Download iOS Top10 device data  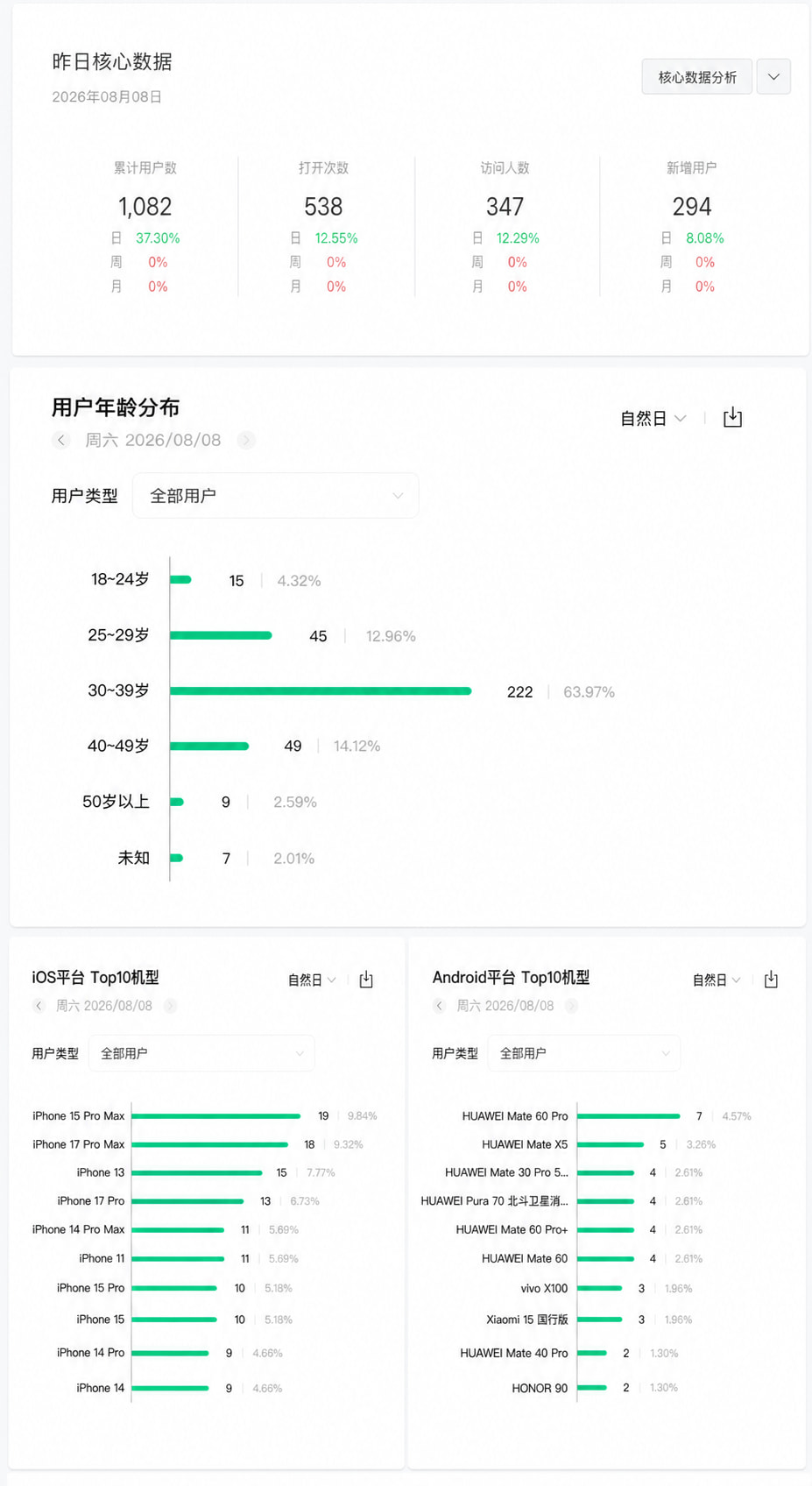click(366, 980)
